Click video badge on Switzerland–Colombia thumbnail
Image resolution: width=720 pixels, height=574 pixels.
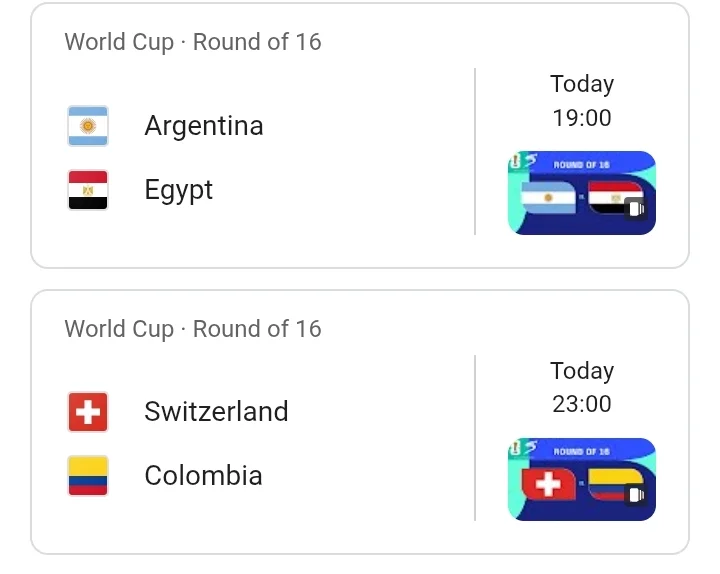(x=636, y=495)
